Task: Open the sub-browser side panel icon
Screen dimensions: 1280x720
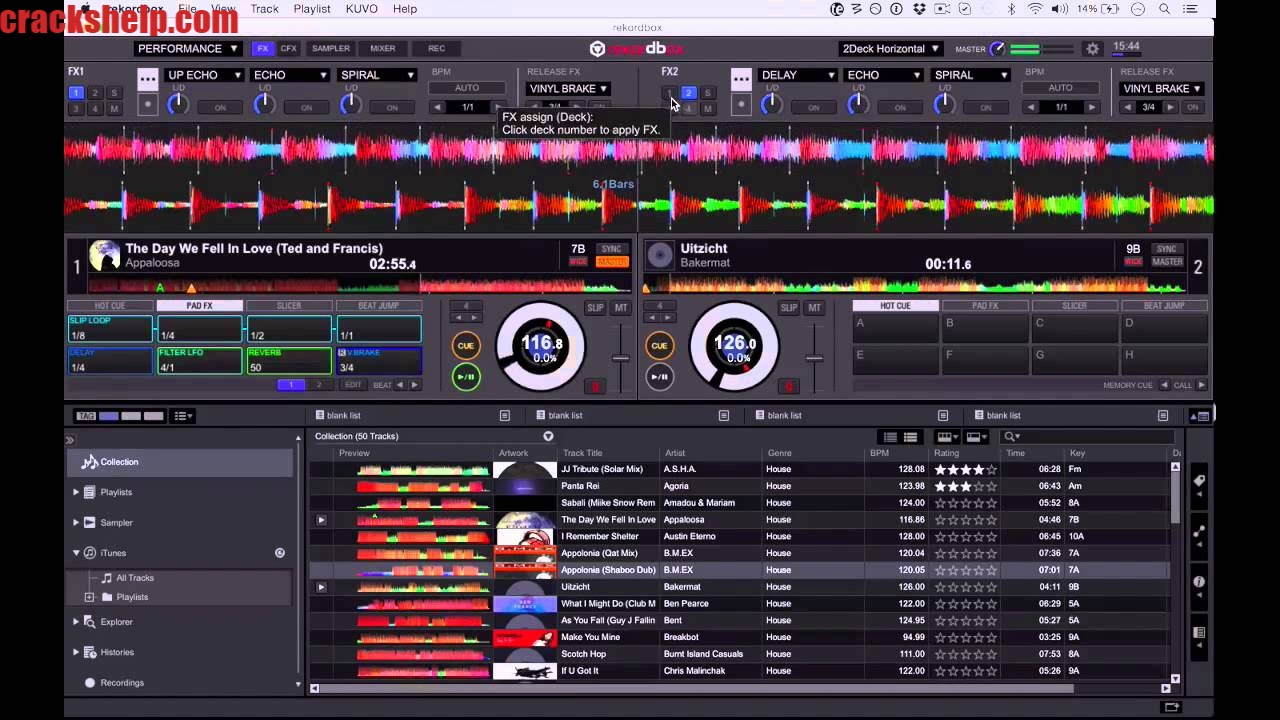Action: tap(1199, 632)
